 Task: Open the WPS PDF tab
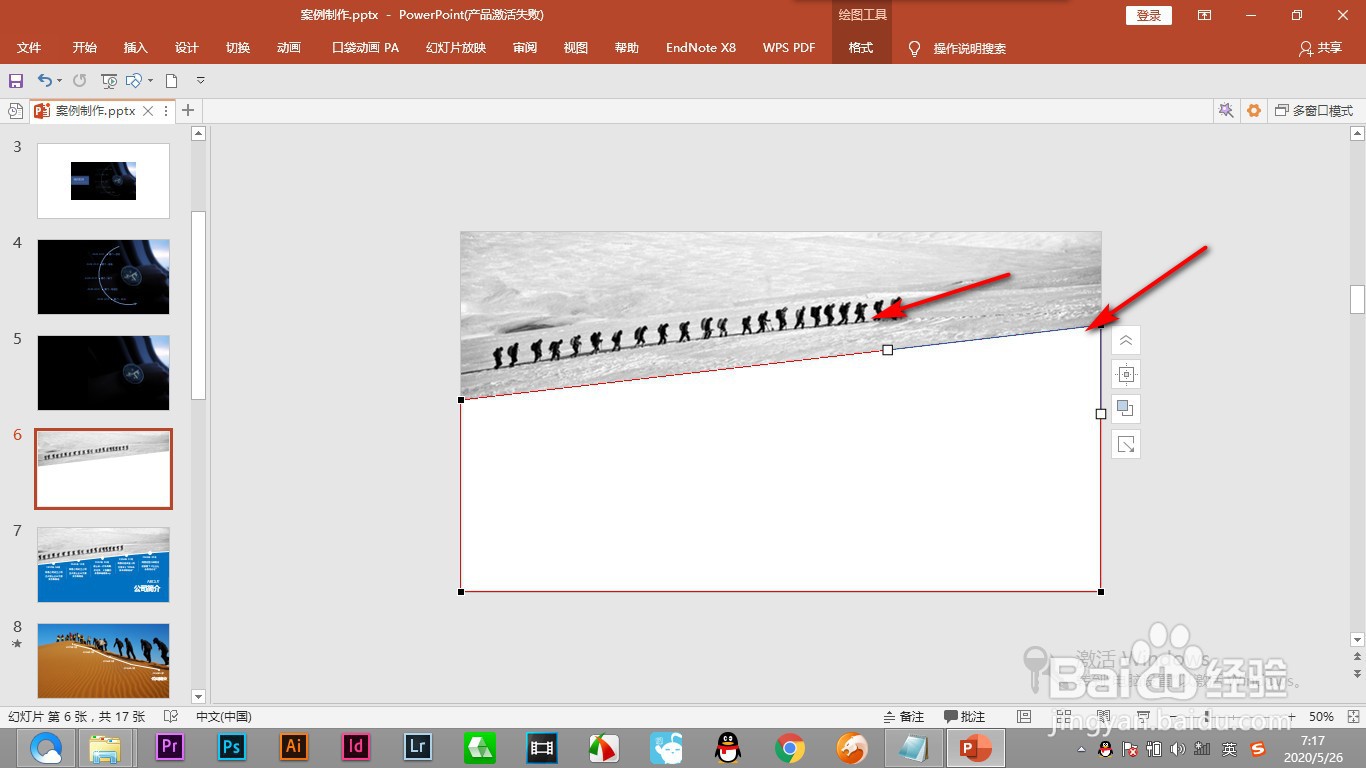pyautogui.click(x=789, y=48)
